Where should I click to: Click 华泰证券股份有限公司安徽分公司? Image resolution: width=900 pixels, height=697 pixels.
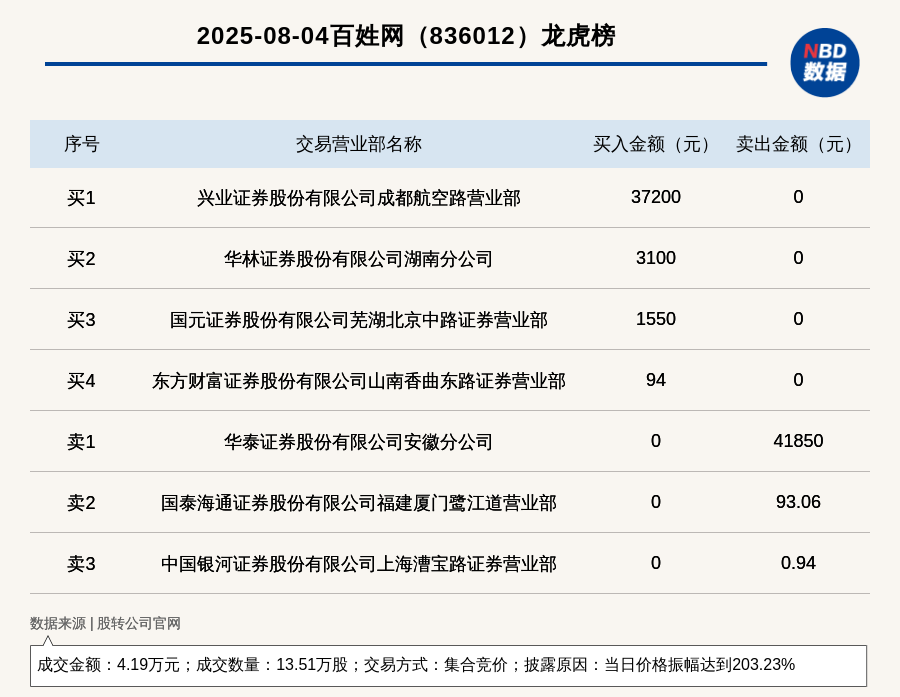pyautogui.click(x=359, y=442)
